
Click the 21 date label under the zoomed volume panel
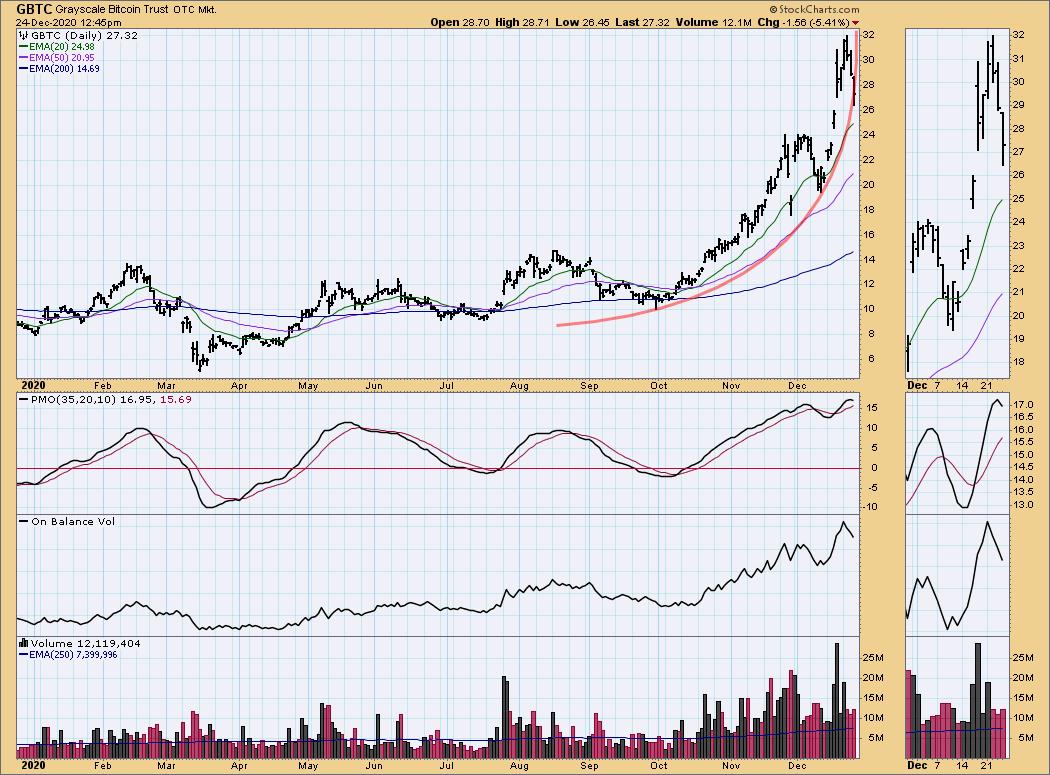click(x=986, y=765)
